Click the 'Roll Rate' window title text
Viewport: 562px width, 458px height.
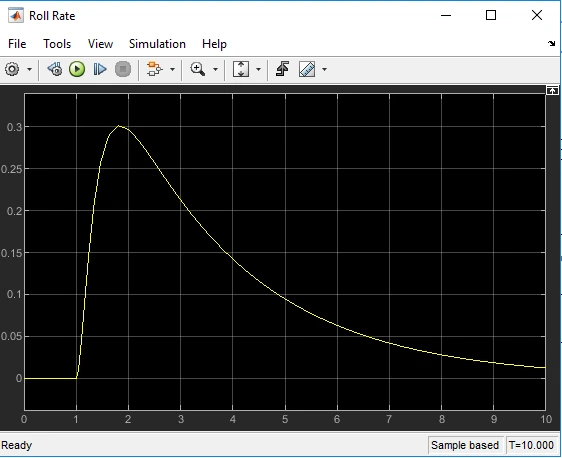coord(52,16)
